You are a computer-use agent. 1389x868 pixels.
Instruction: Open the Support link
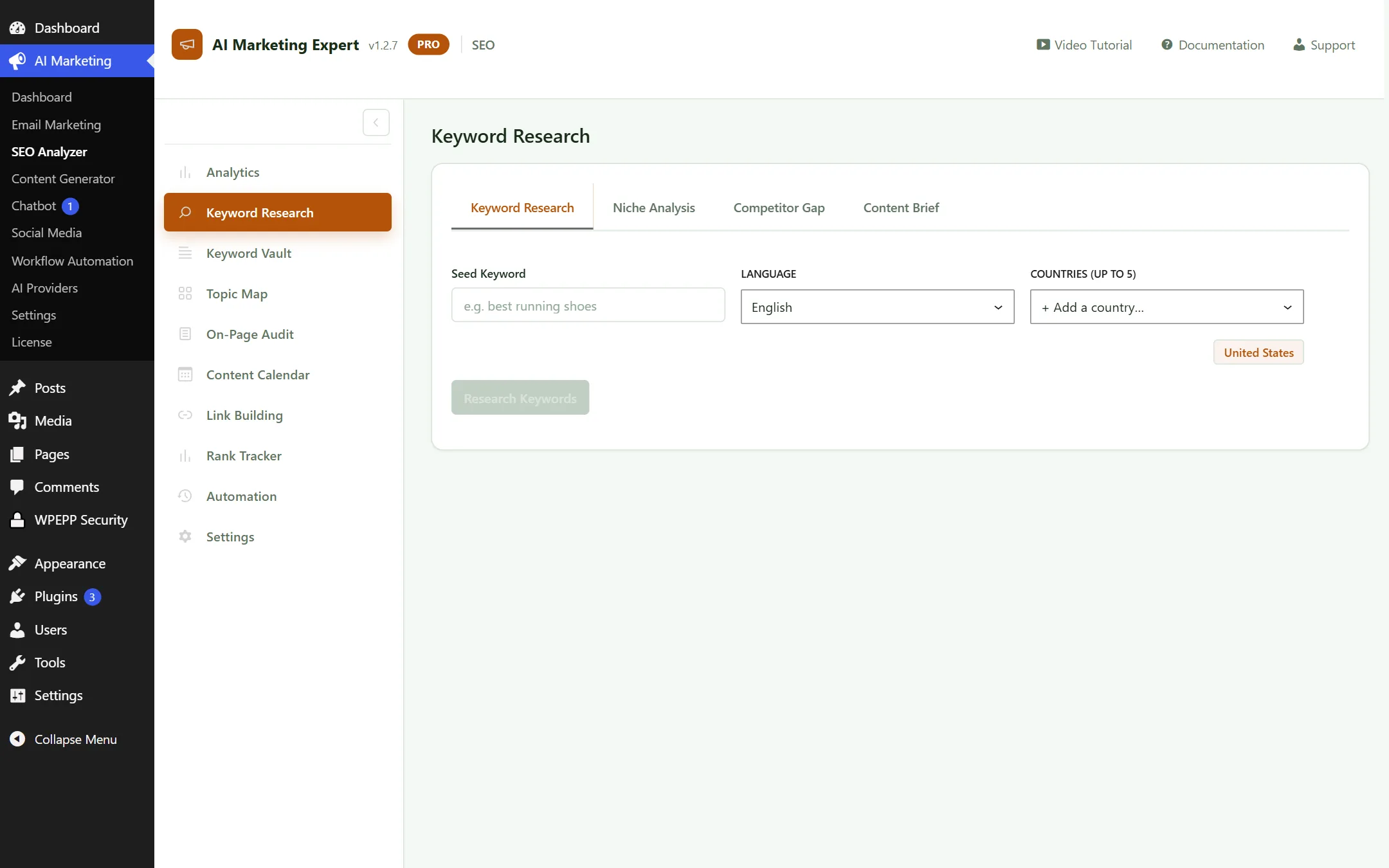1324,44
